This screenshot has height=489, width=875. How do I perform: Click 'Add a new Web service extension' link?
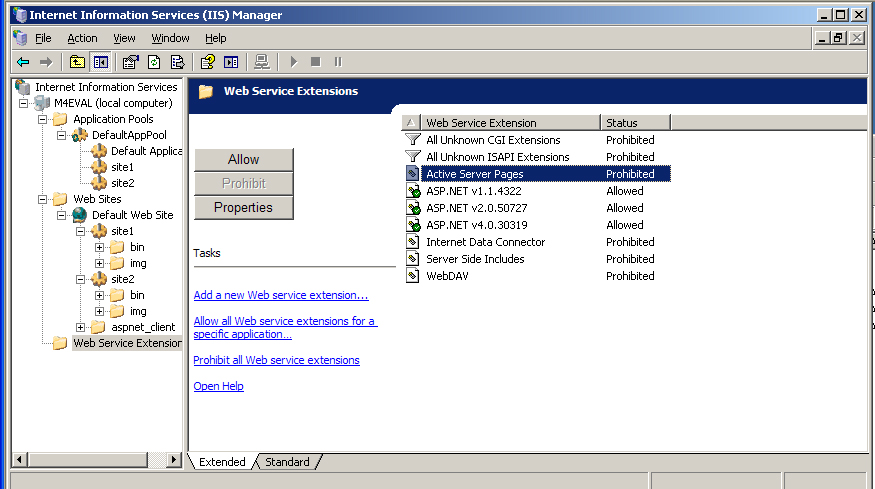280,295
